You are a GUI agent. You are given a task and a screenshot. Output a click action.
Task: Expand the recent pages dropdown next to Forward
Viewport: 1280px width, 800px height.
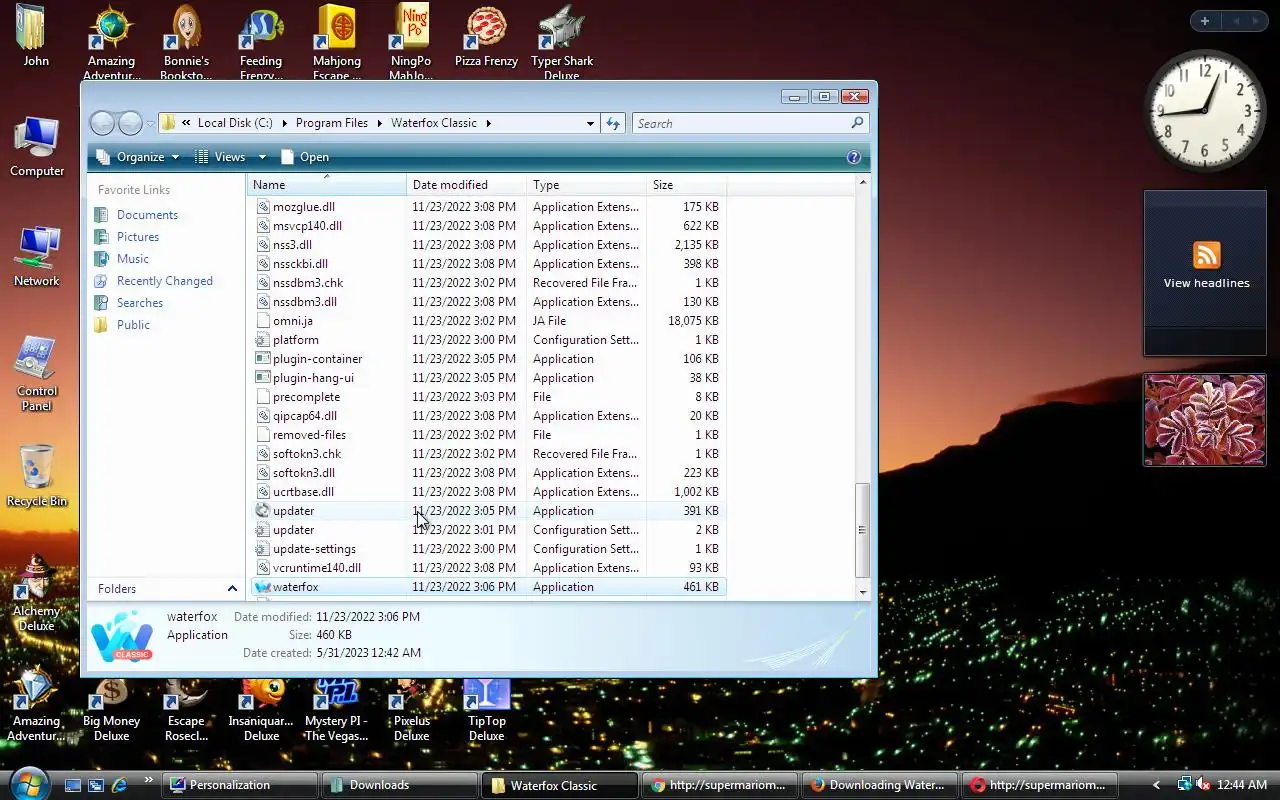point(150,123)
